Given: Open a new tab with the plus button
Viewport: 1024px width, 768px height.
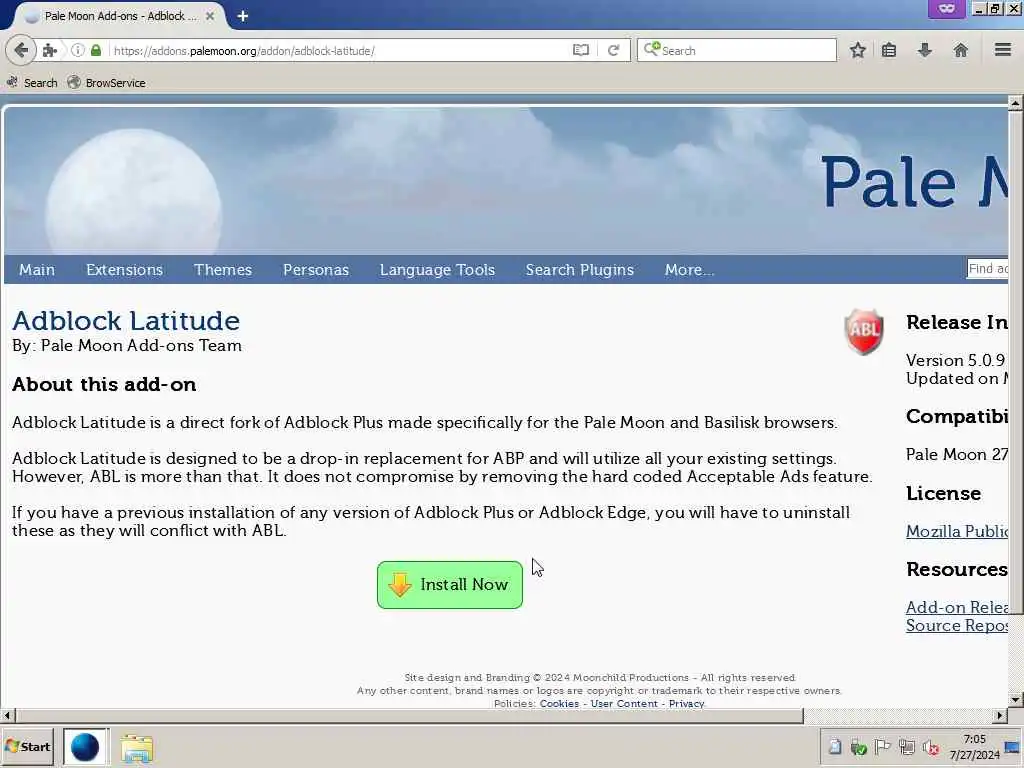Looking at the screenshot, I should 242,16.
